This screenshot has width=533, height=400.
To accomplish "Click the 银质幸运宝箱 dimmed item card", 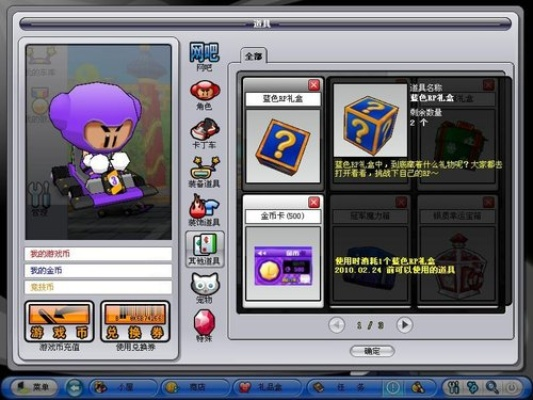I will pyautogui.click(x=457, y=250).
